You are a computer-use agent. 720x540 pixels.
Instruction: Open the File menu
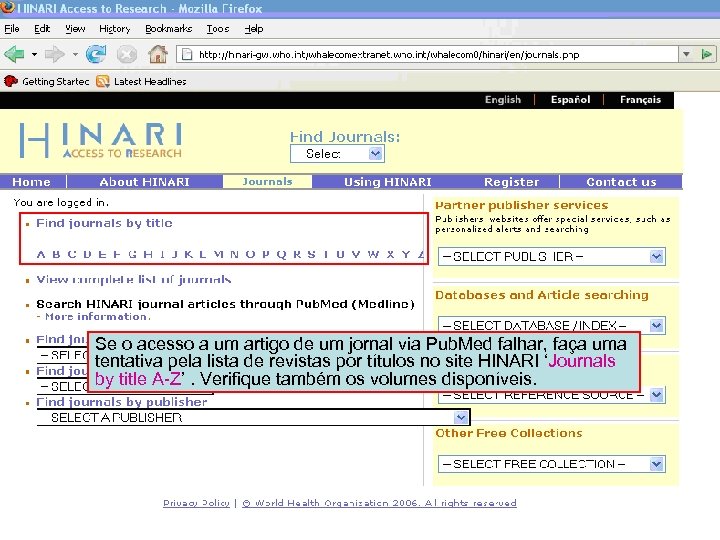(x=12, y=29)
